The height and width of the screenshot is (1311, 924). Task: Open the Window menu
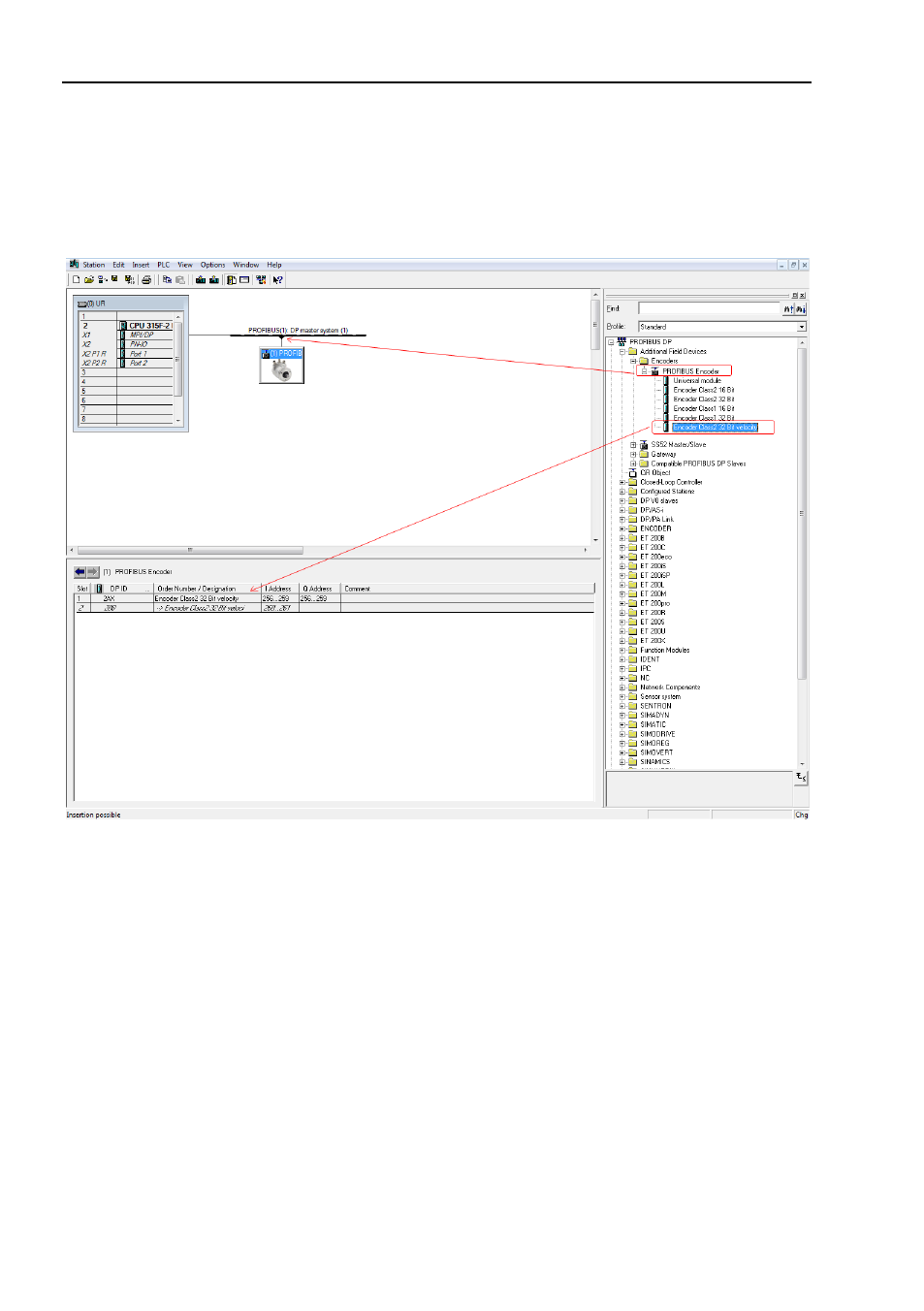[x=246, y=265]
